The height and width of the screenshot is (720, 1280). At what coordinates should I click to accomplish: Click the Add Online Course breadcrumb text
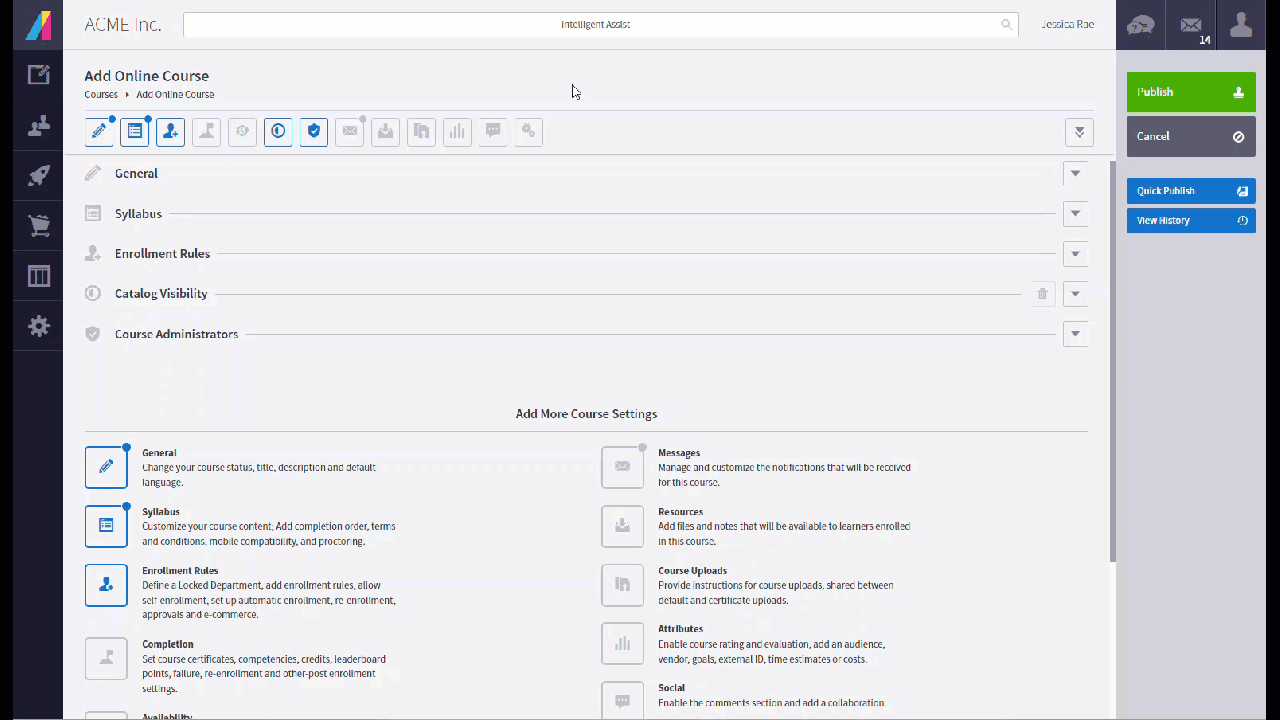point(175,94)
